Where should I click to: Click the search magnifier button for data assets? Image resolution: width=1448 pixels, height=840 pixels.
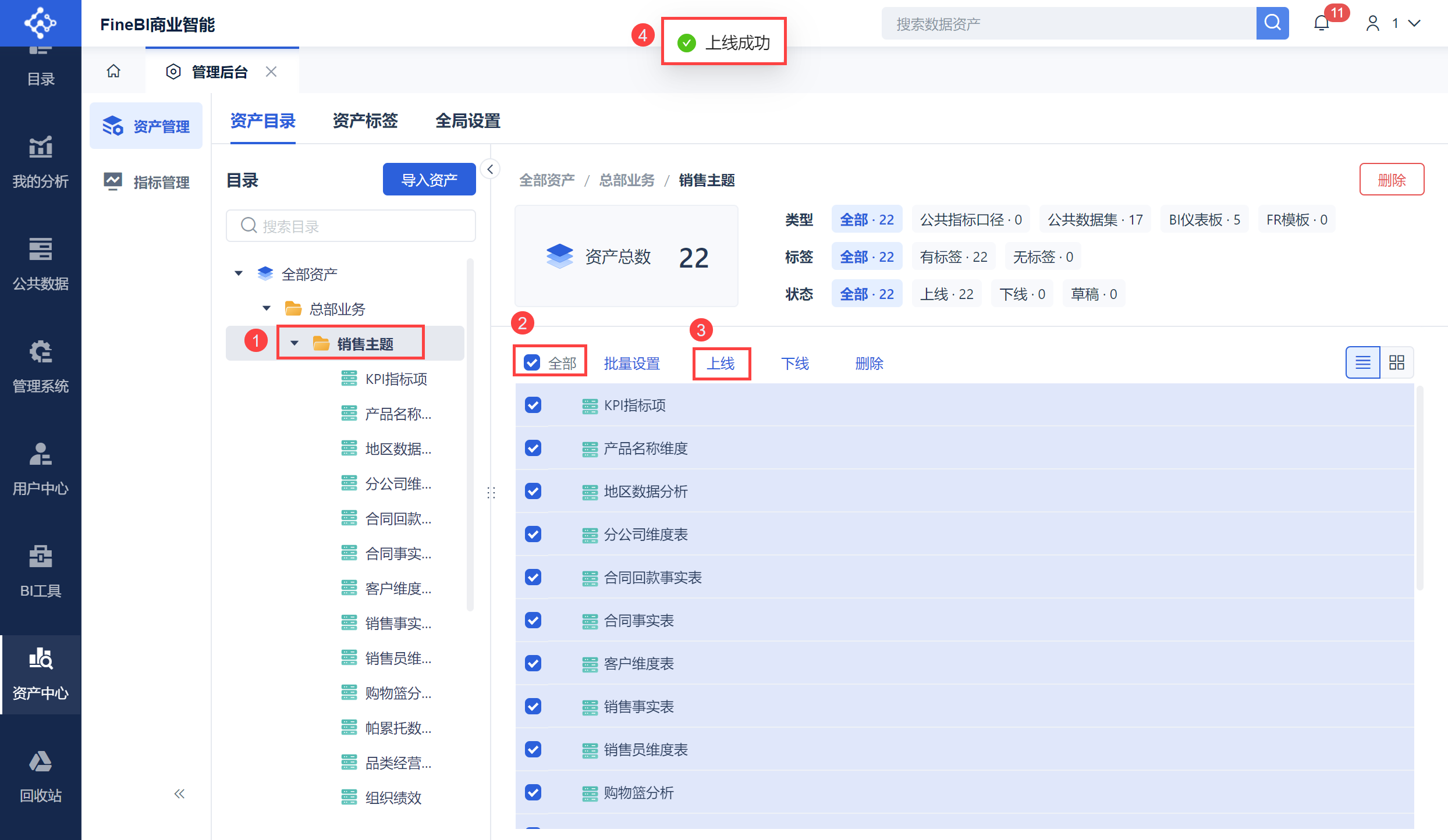coord(1272,23)
